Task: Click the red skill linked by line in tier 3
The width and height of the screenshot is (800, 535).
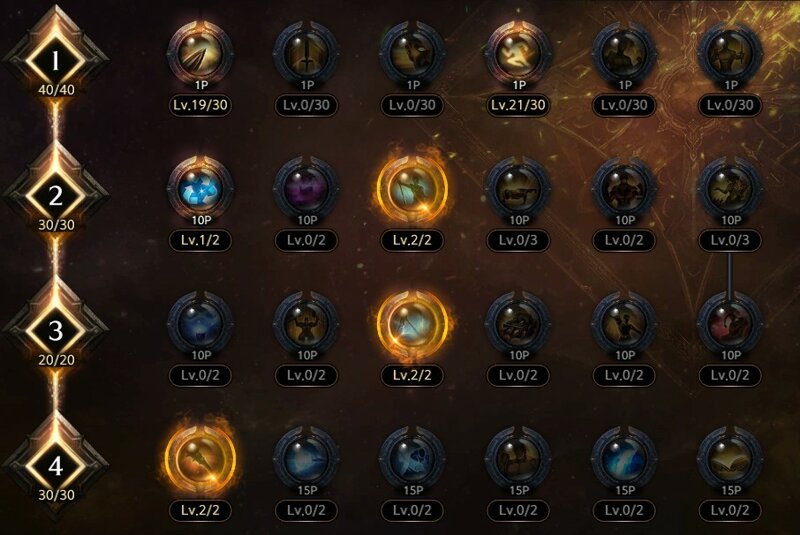Action: [x=730, y=324]
